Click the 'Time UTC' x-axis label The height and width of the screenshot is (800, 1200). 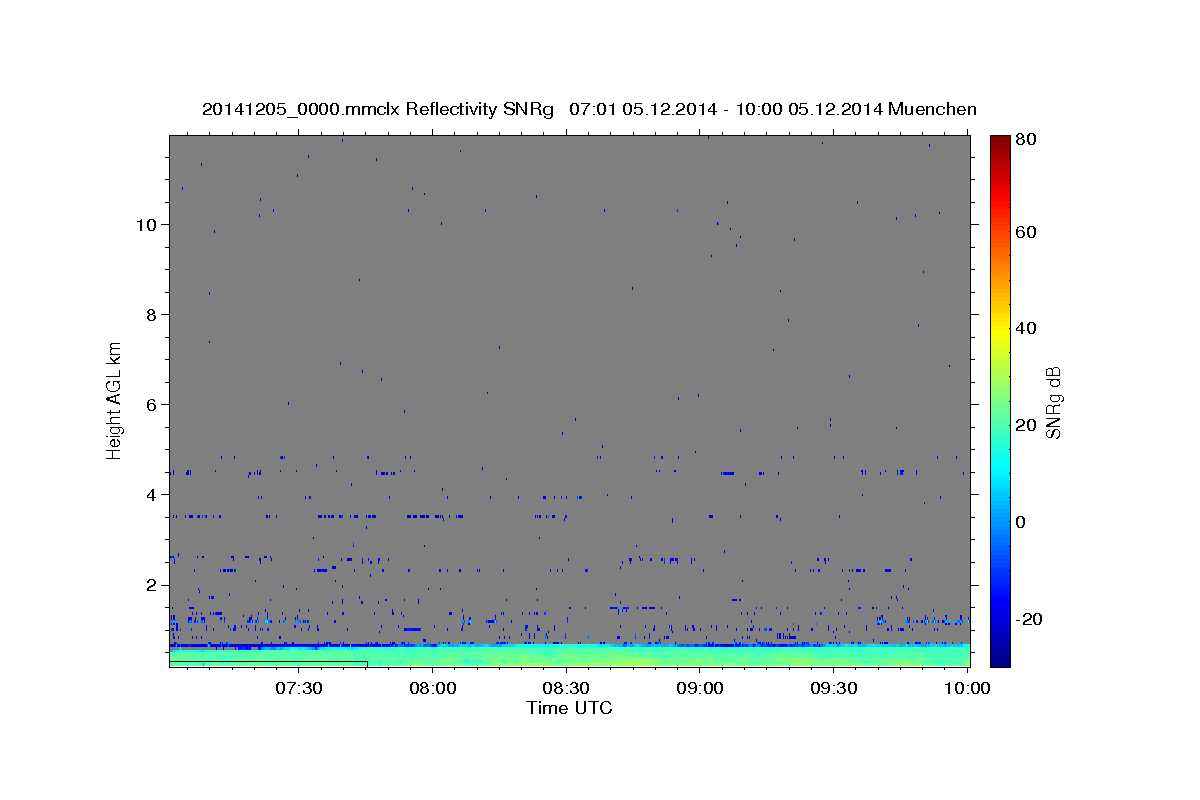(569, 708)
